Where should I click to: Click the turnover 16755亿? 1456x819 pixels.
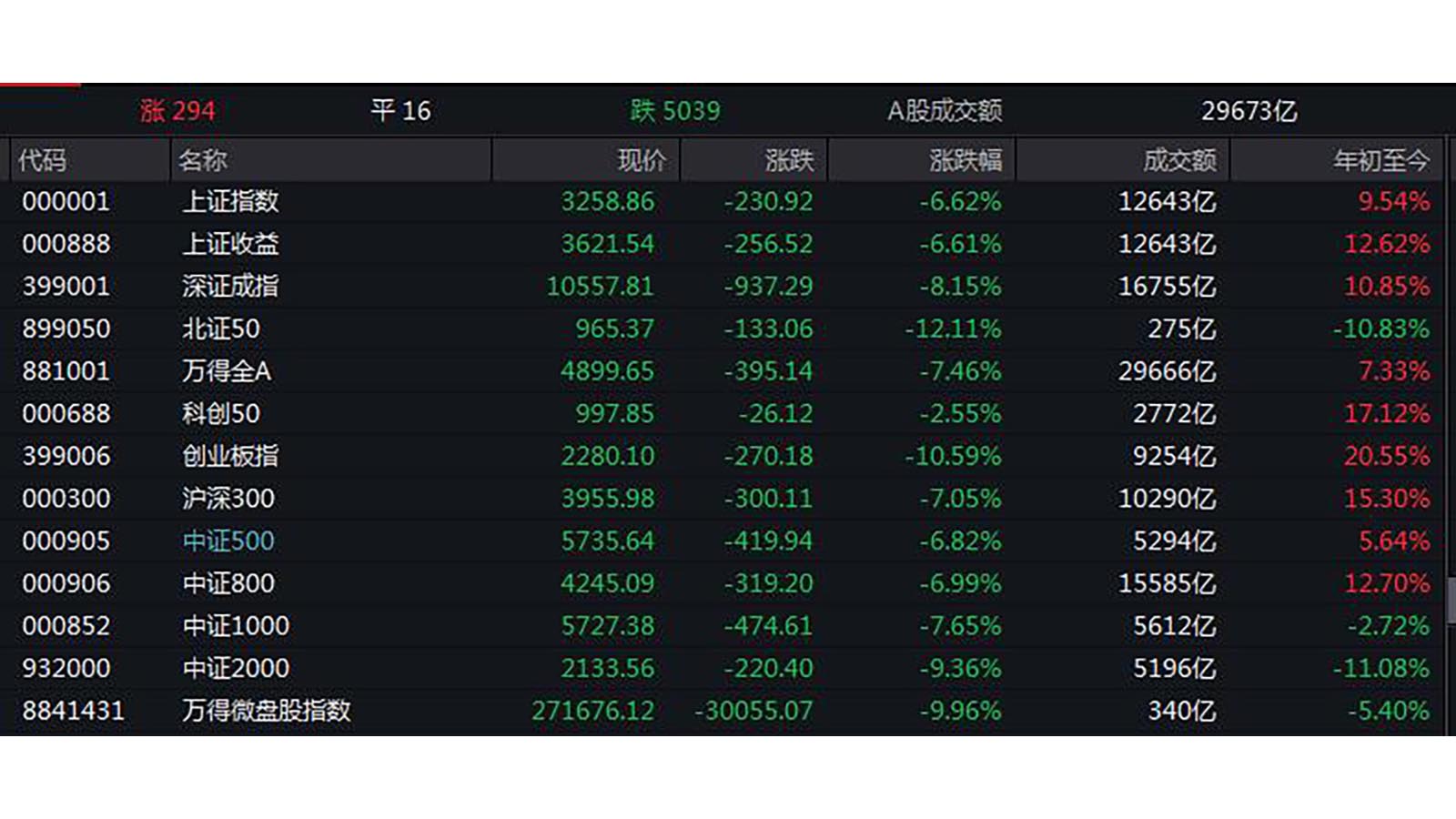tap(1168, 286)
